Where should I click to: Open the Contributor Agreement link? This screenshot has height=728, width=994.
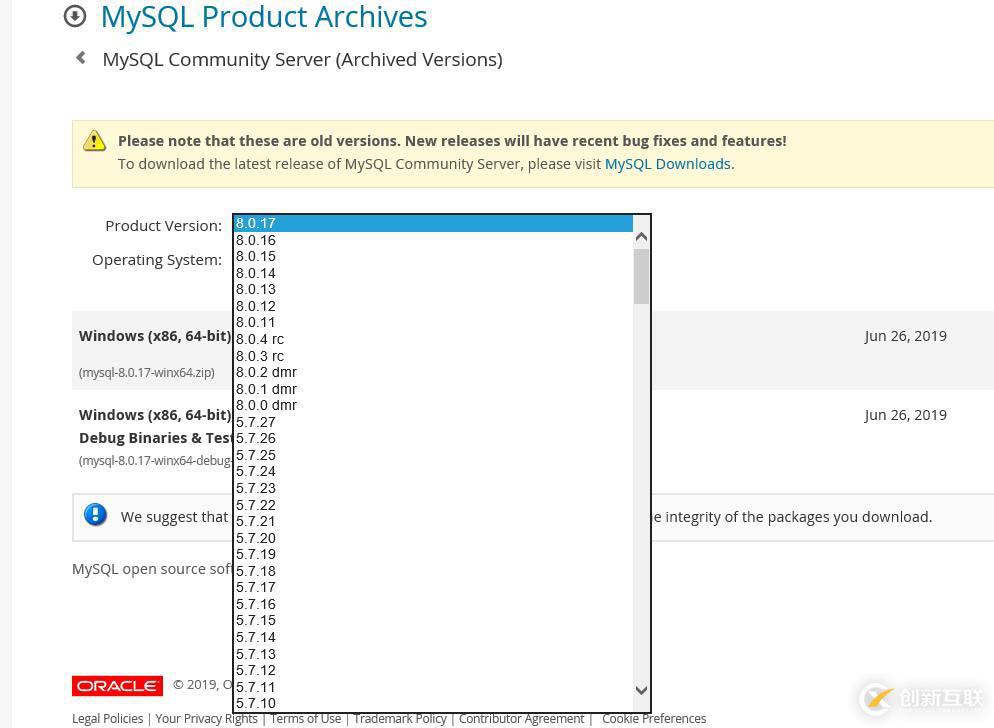tap(521, 718)
